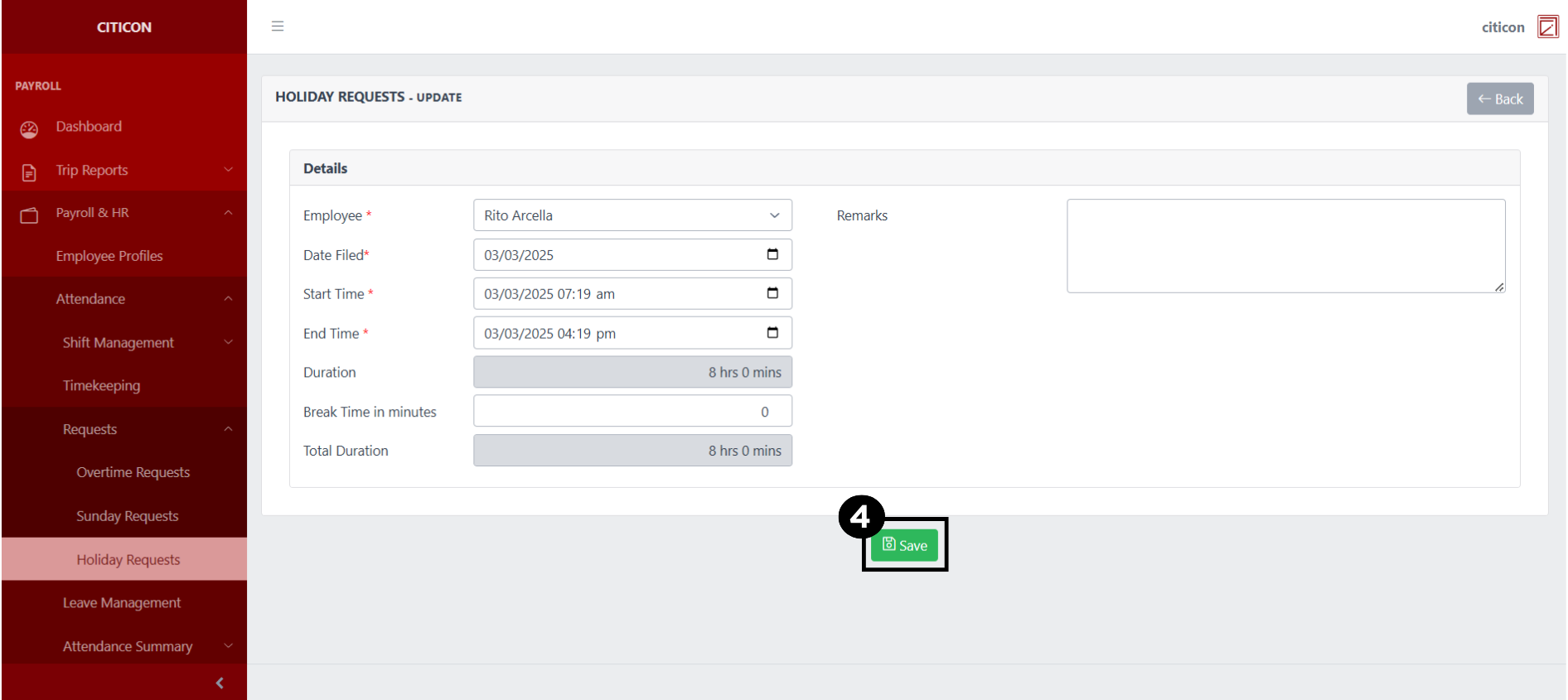The width and height of the screenshot is (1568, 700).
Task: Open Overtime Requests in sidebar
Action: pos(133,472)
